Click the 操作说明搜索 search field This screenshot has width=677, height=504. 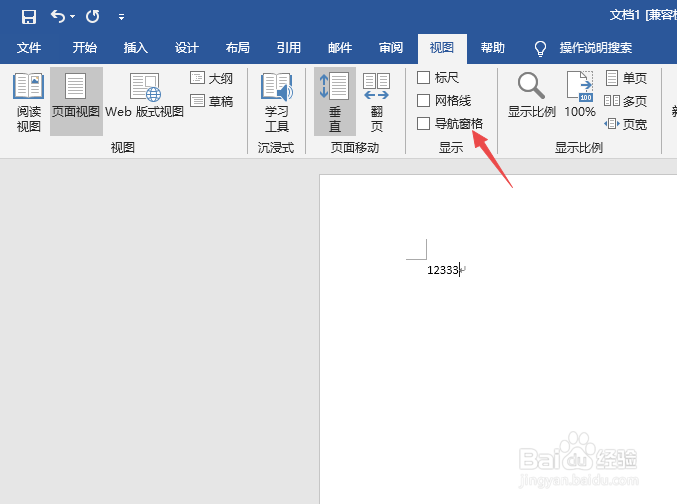(596, 48)
